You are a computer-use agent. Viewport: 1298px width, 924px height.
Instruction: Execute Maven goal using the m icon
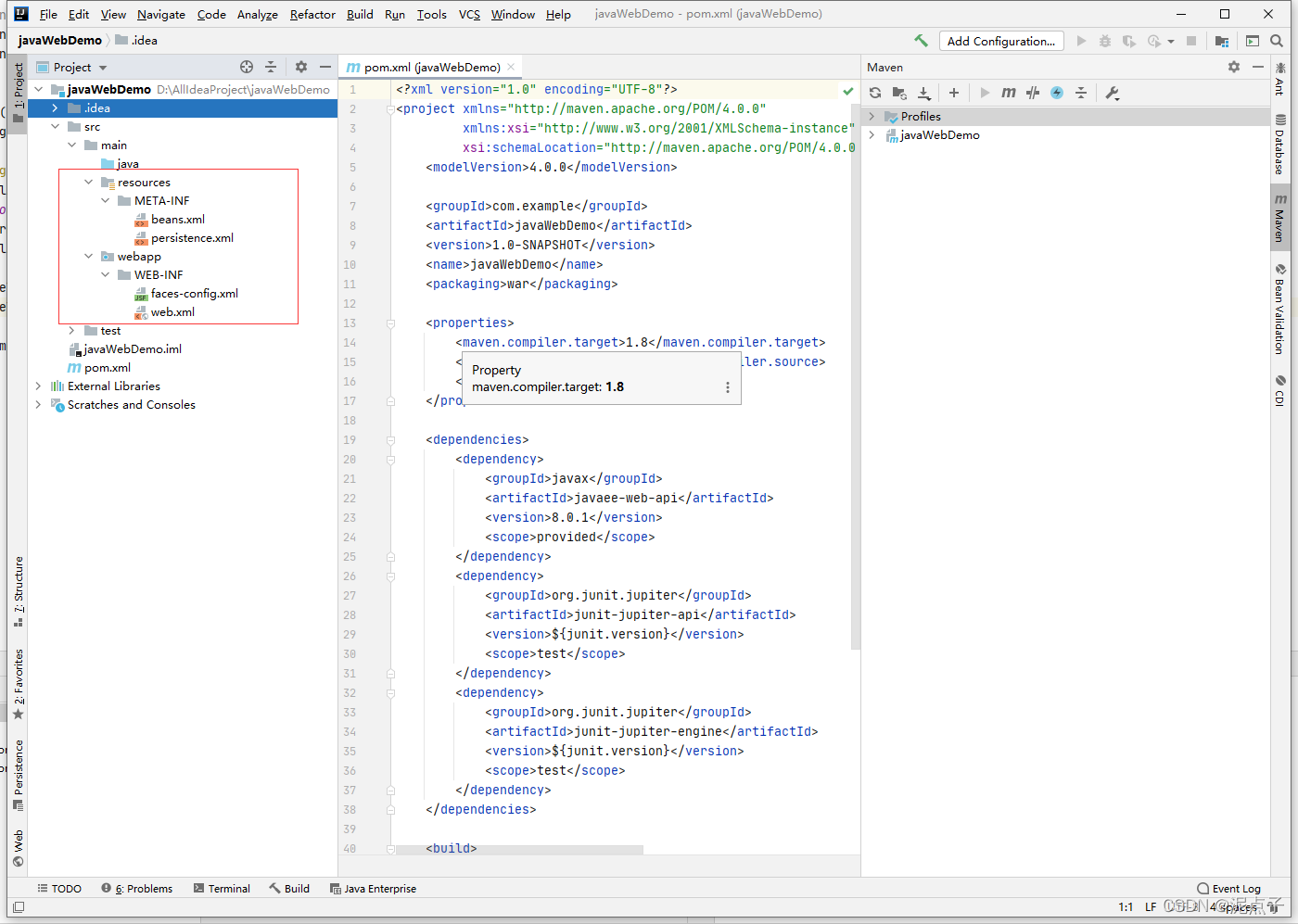click(x=1009, y=93)
